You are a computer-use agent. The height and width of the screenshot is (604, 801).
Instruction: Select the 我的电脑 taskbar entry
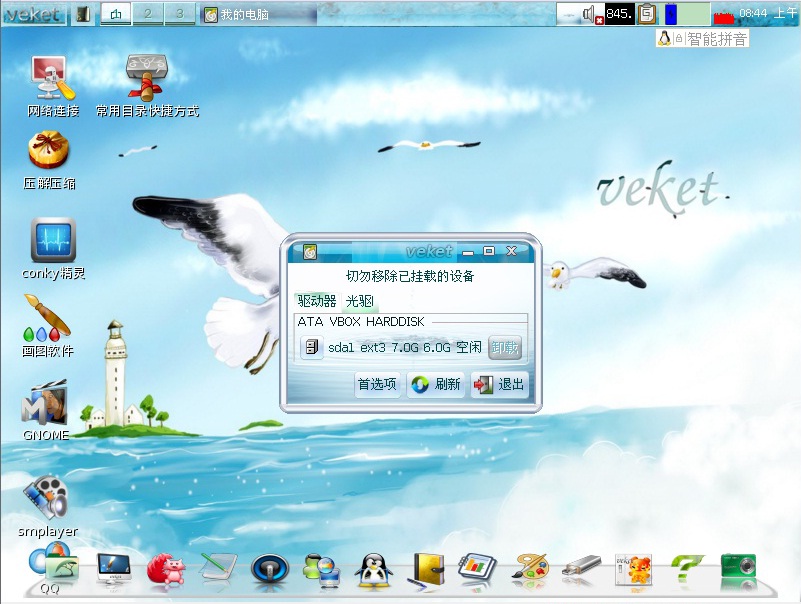pyautogui.click(x=258, y=14)
